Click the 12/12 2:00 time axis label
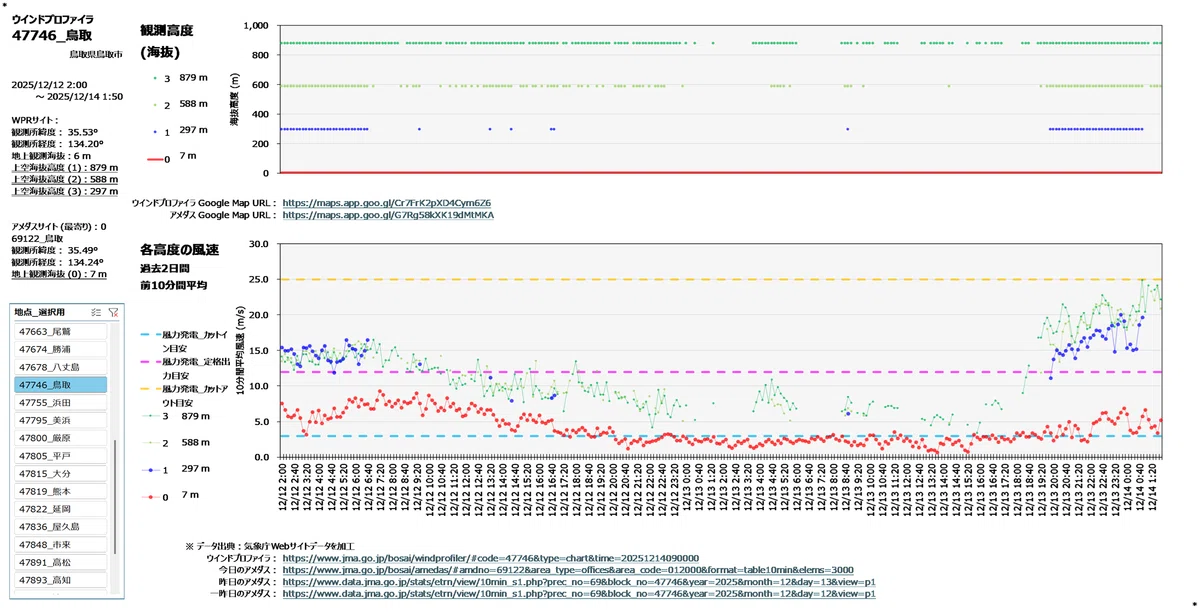Viewport: 1200px width, 612px height. click(282, 487)
